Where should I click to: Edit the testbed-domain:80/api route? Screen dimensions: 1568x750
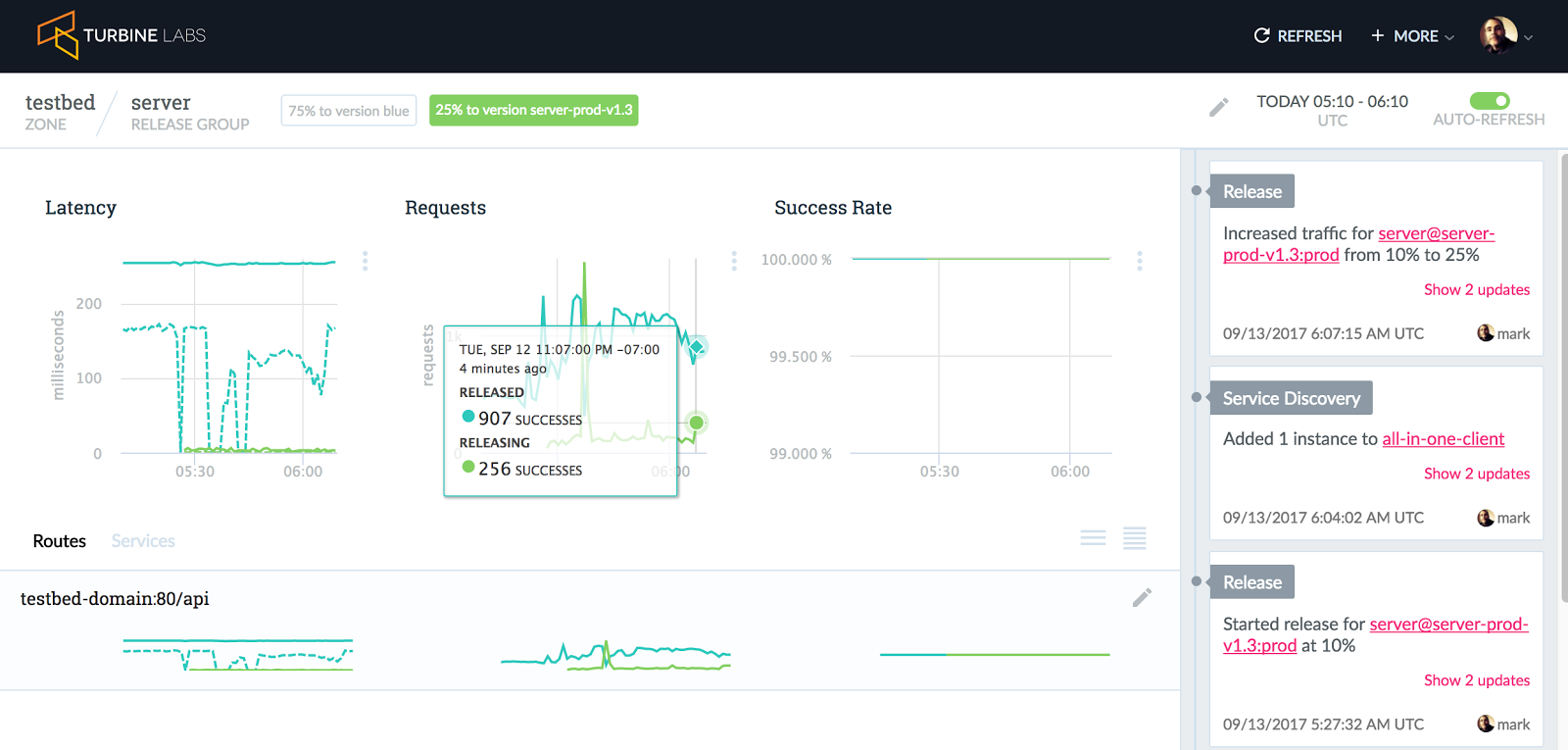click(x=1142, y=598)
